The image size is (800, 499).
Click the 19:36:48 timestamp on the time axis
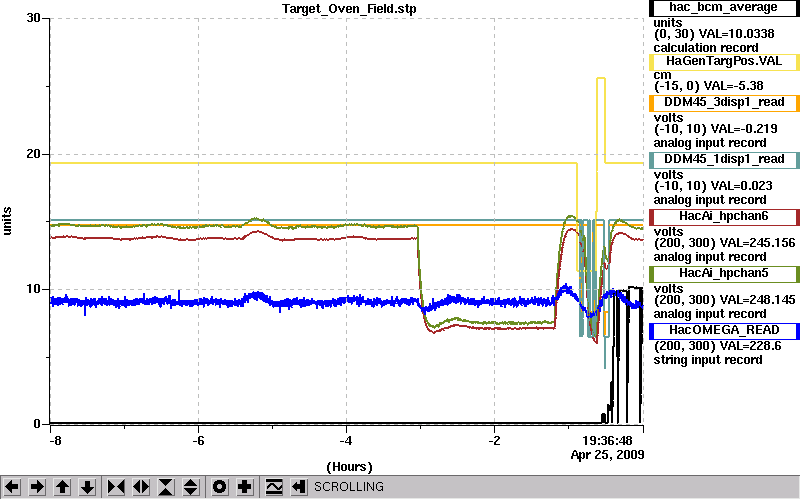tap(607, 440)
